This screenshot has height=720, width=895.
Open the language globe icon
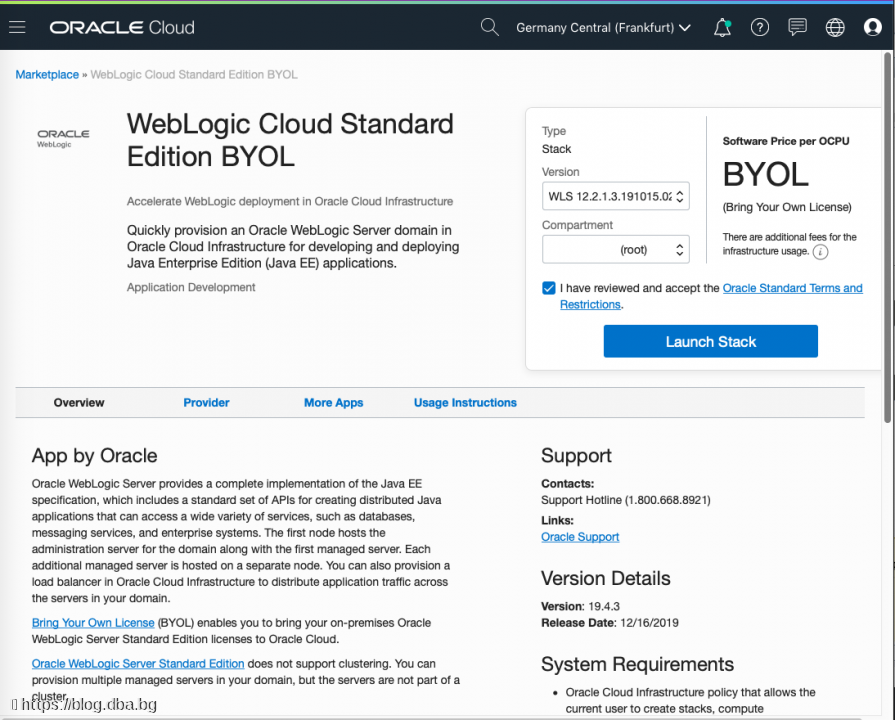pos(834,27)
